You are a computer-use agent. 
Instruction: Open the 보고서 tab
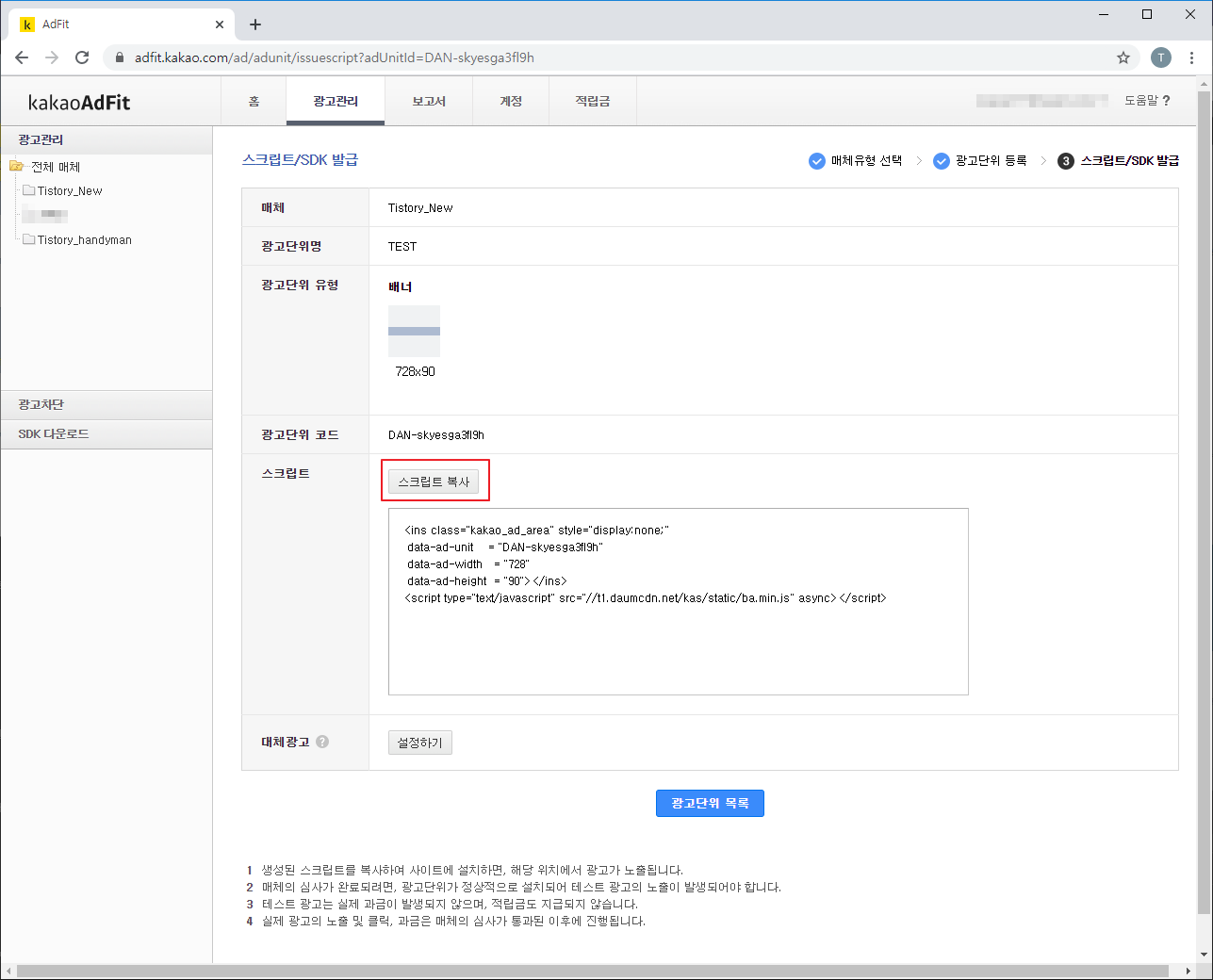[x=429, y=101]
